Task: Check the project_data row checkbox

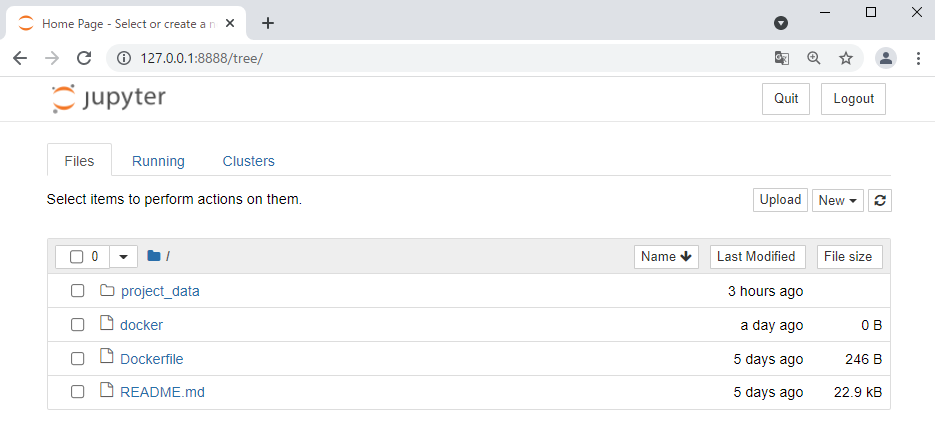Action: (78, 291)
